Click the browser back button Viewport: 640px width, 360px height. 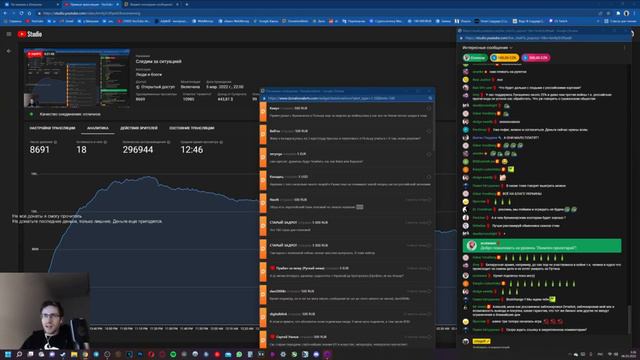click(x=5, y=13)
